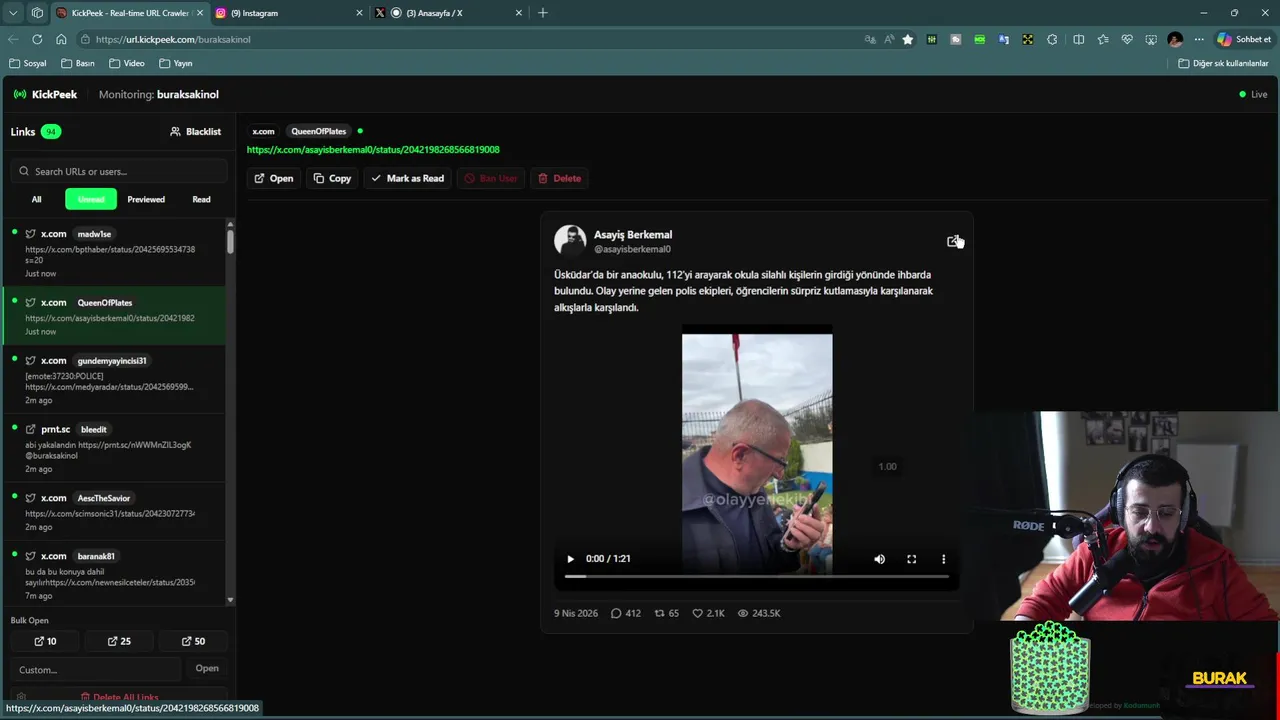Enter video fullscreen mode
Viewport: 1280px width, 720px height.
tap(911, 559)
